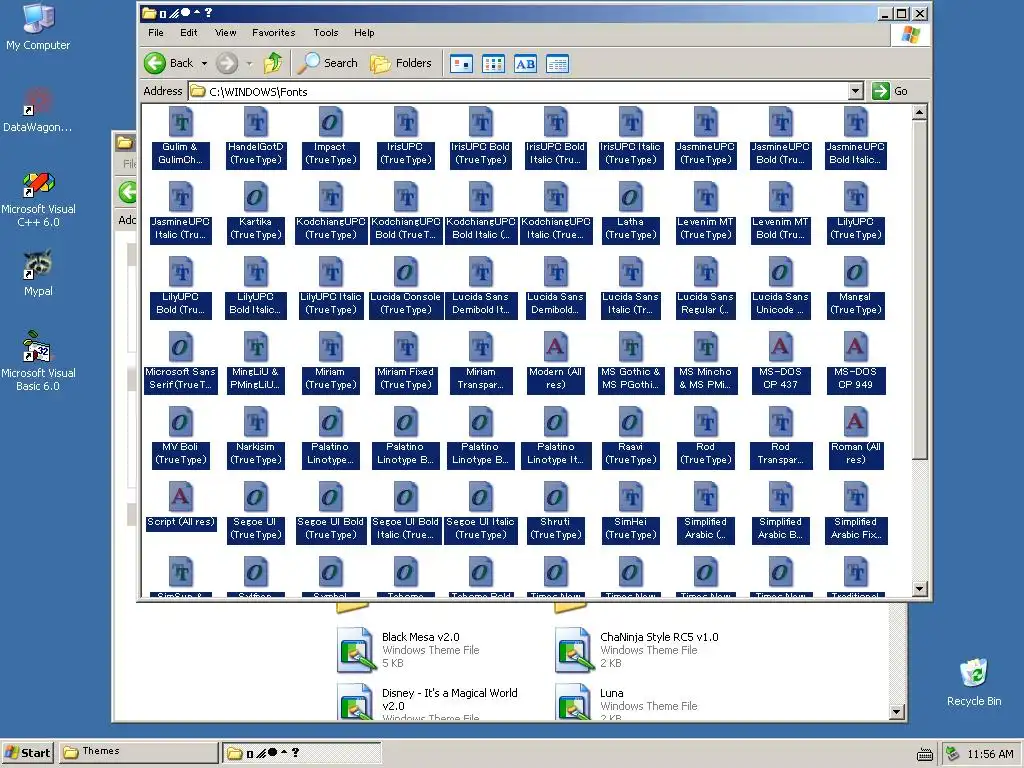
Task: Open the Edit menu
Action: click(x=189, y=33)
